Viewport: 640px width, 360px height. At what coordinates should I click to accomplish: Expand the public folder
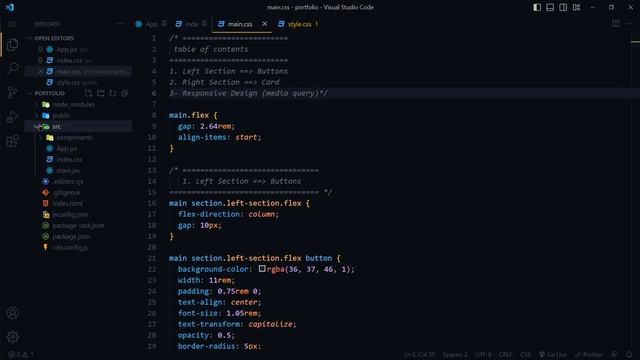(x=61, y=116)
